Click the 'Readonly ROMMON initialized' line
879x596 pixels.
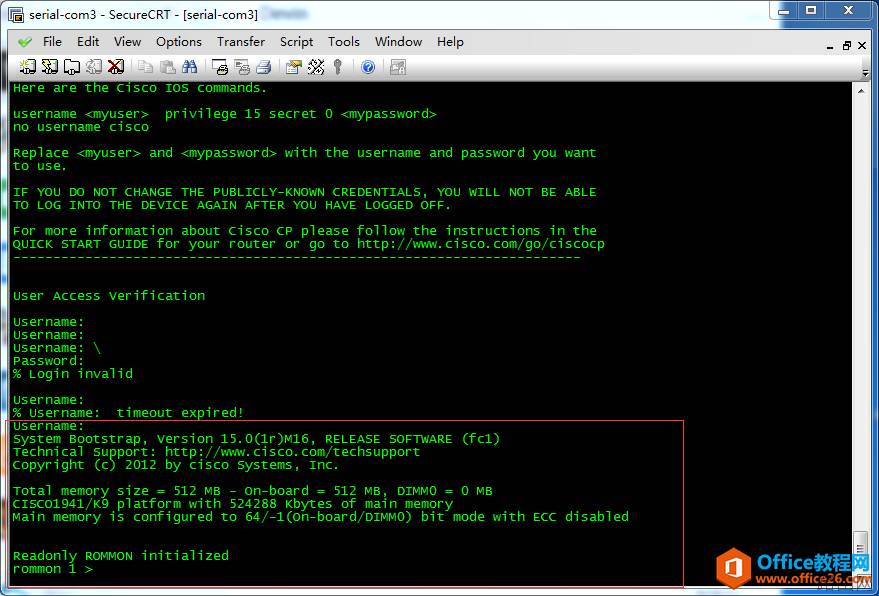pyautogui.click(x=121, y=556)
